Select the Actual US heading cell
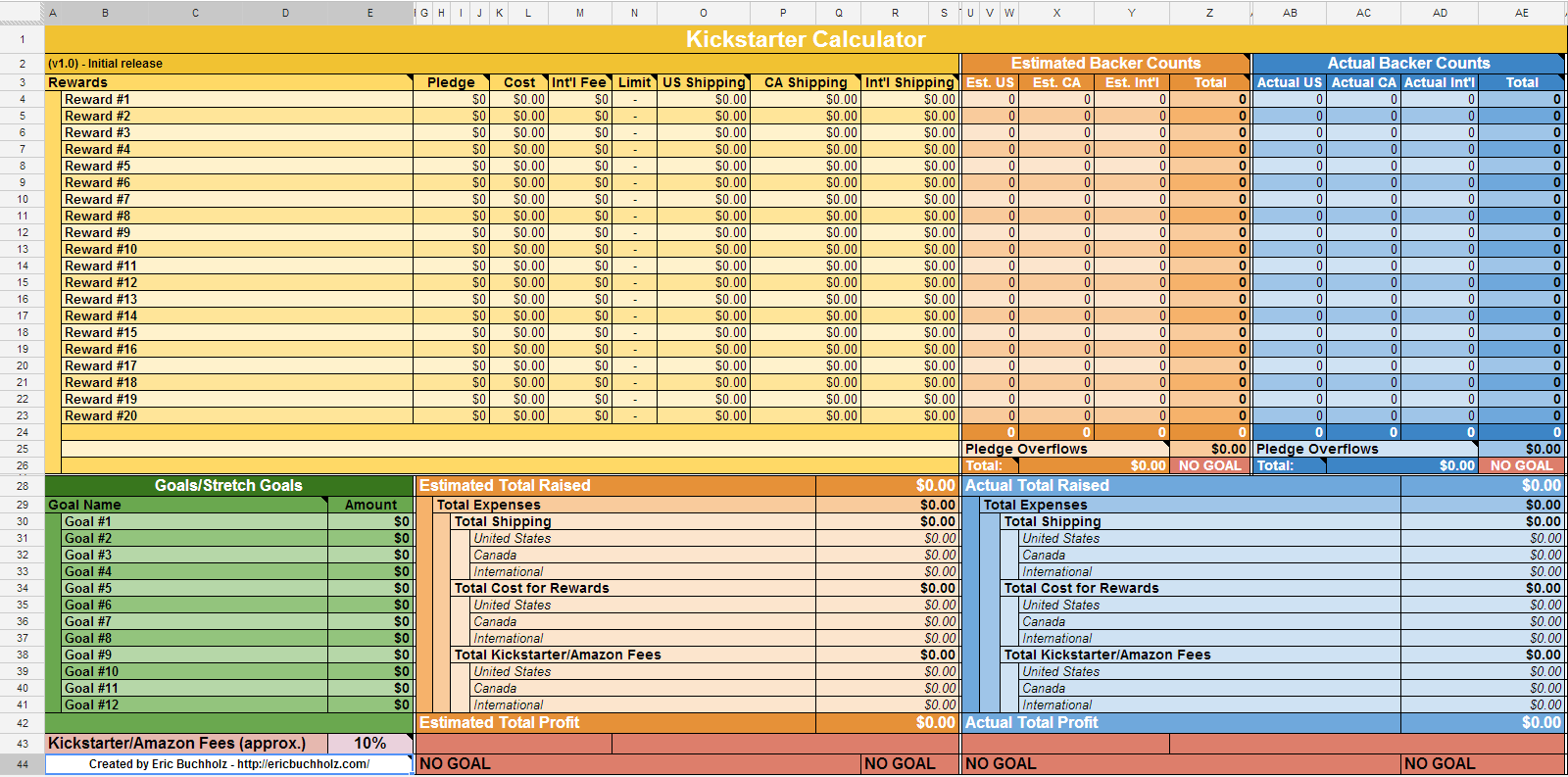 click(1290, 83)
